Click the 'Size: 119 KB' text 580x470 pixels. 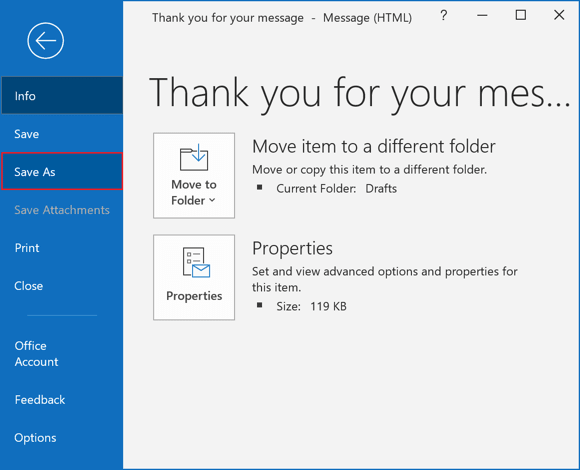[311, 306]
